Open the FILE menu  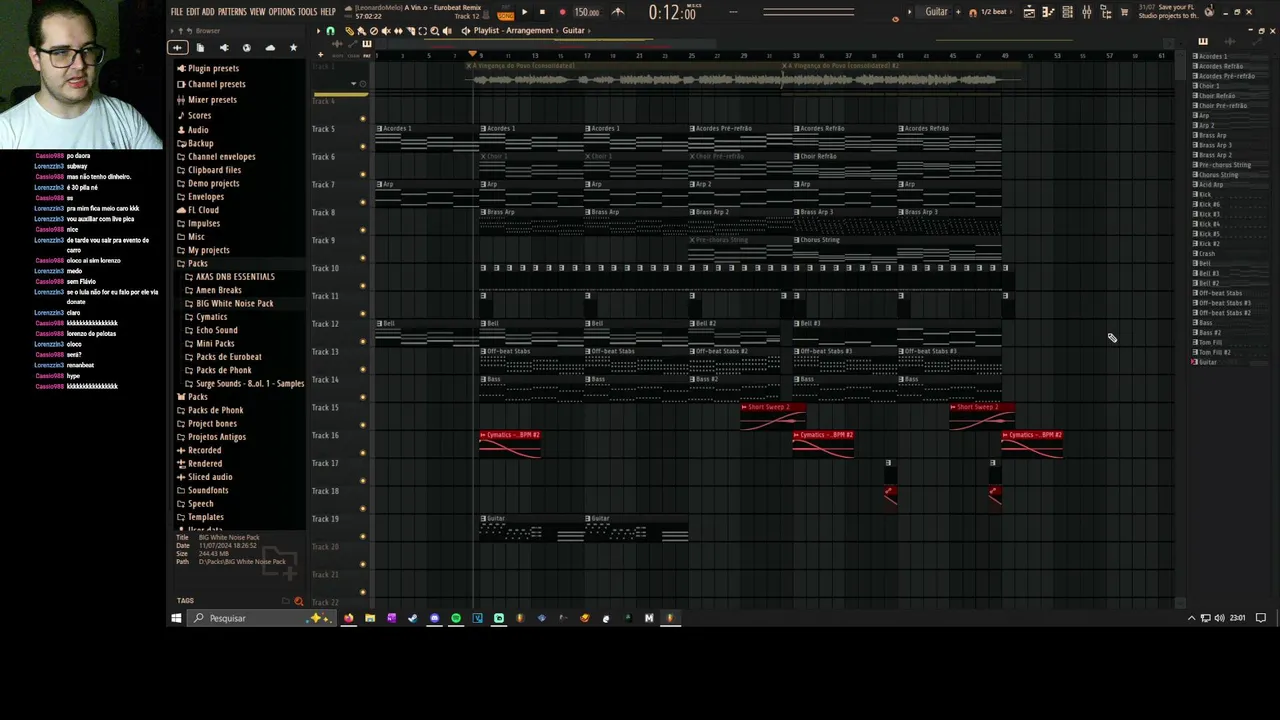point(177,12)
